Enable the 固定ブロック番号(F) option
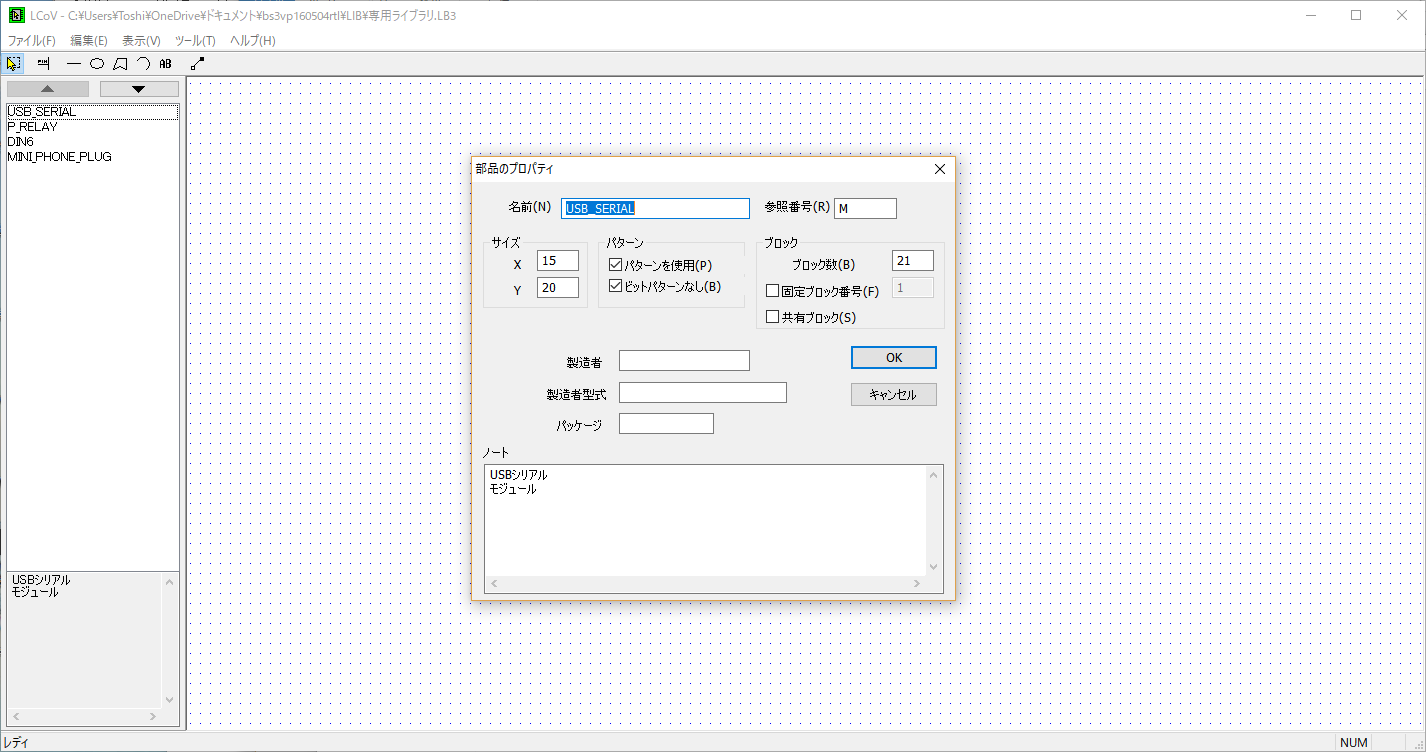The width and height of the screenshot is (1426, 752). point(771,288)
